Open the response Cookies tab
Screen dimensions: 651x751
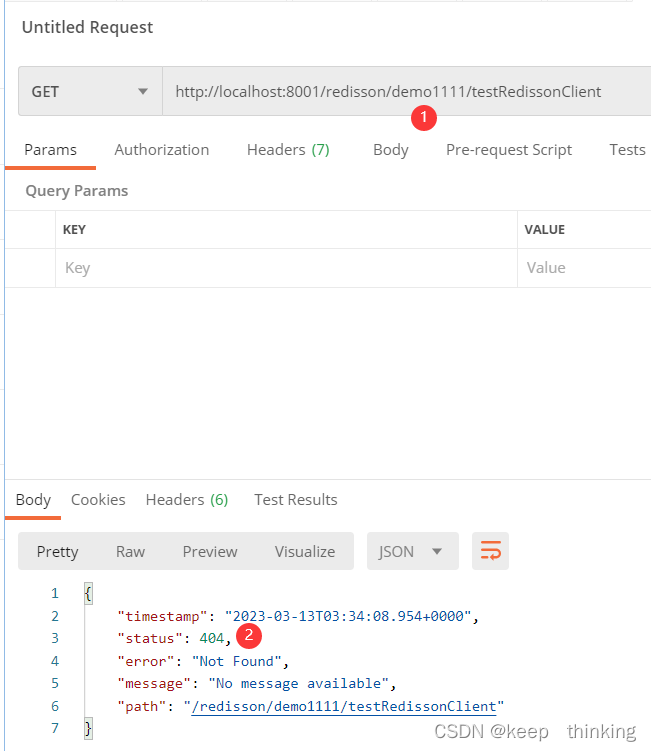tap(98, 500)
